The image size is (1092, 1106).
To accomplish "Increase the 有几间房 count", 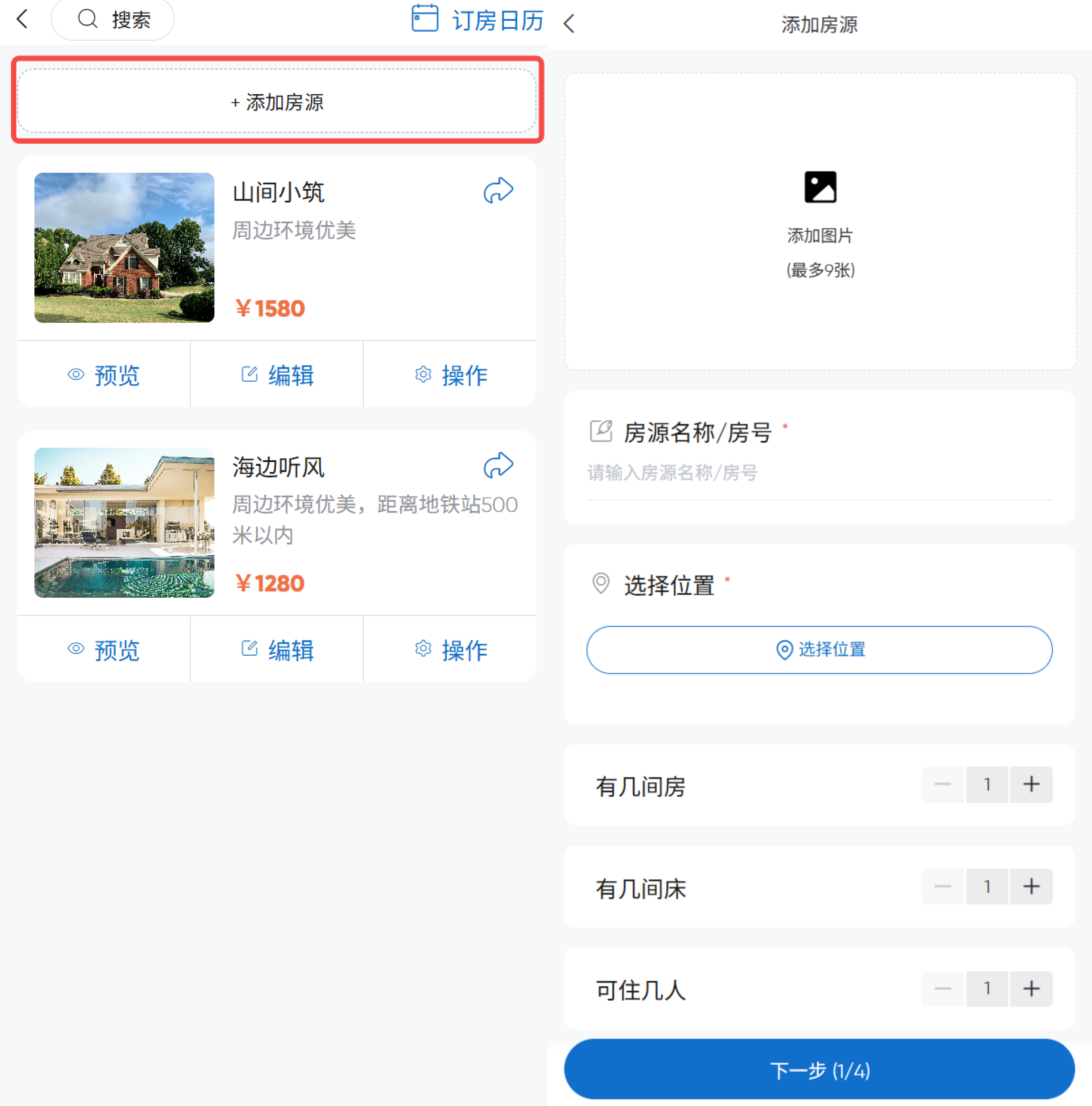I will point(1031,784).
